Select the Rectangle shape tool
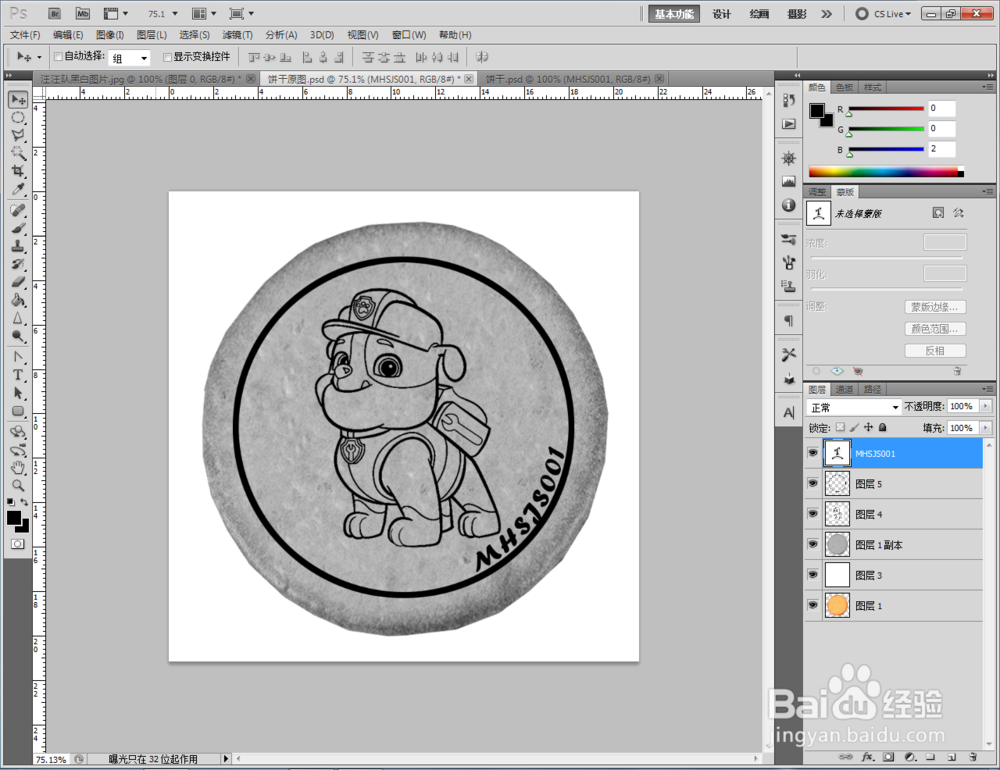Viewport: 1000px width, 770px height. (x=18, y=411)
